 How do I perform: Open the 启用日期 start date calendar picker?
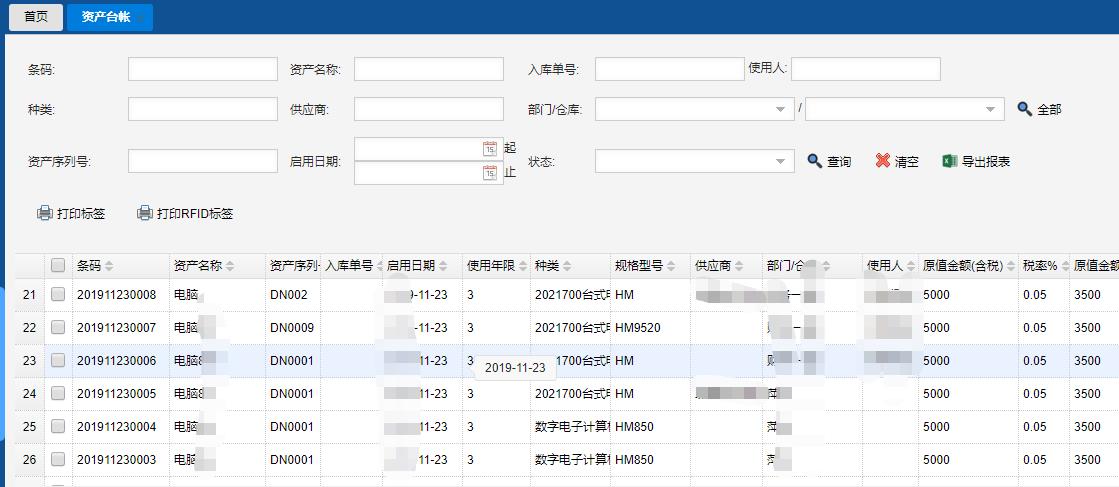(x=489, y=148)
